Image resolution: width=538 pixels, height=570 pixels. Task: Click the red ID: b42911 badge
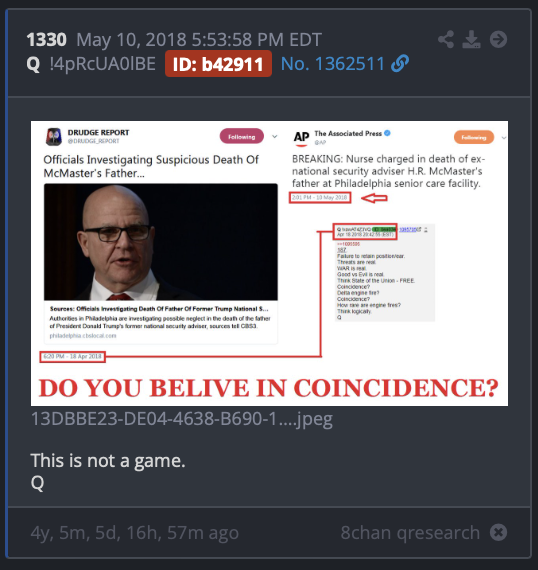[218, 64]
